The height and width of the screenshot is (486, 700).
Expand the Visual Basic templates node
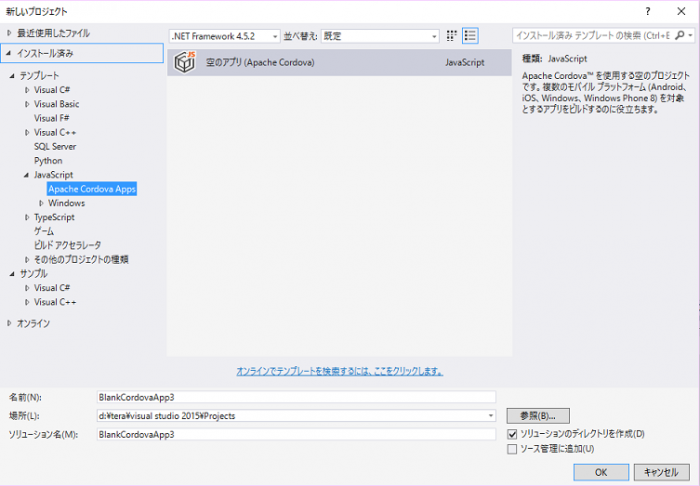coord(27,104)
